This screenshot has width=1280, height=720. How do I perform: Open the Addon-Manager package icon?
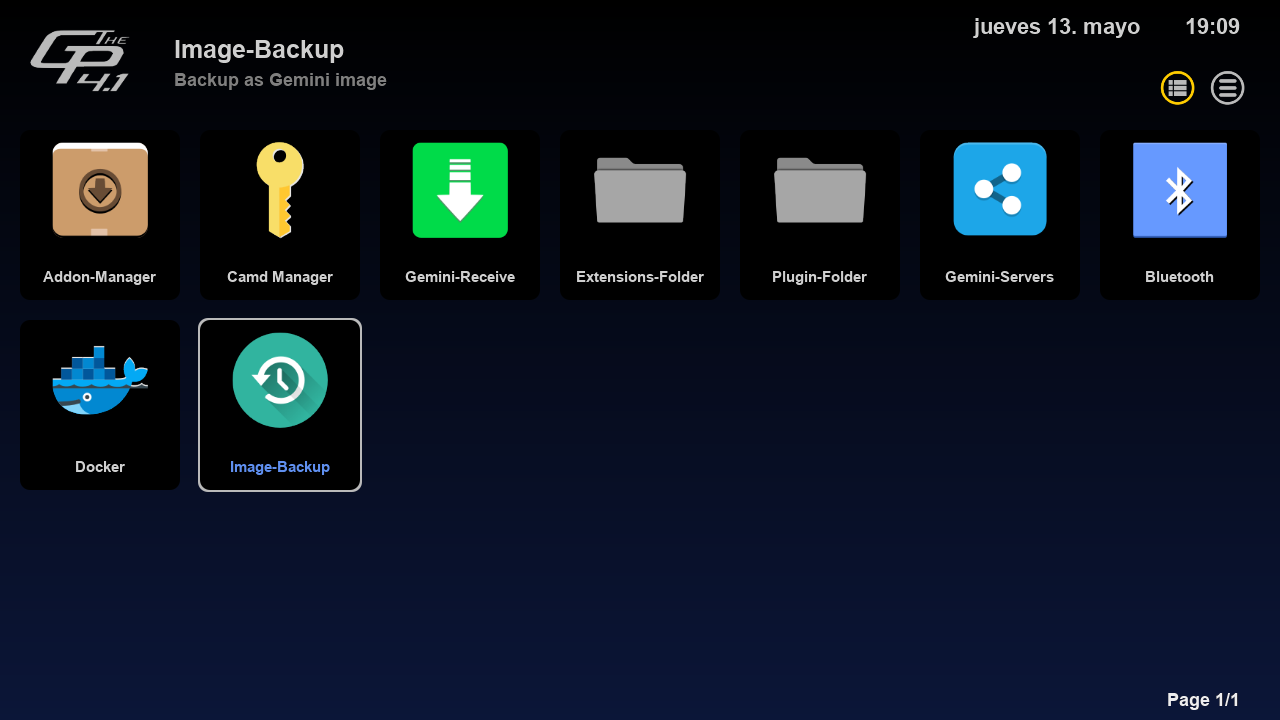(x=100, y=190)
